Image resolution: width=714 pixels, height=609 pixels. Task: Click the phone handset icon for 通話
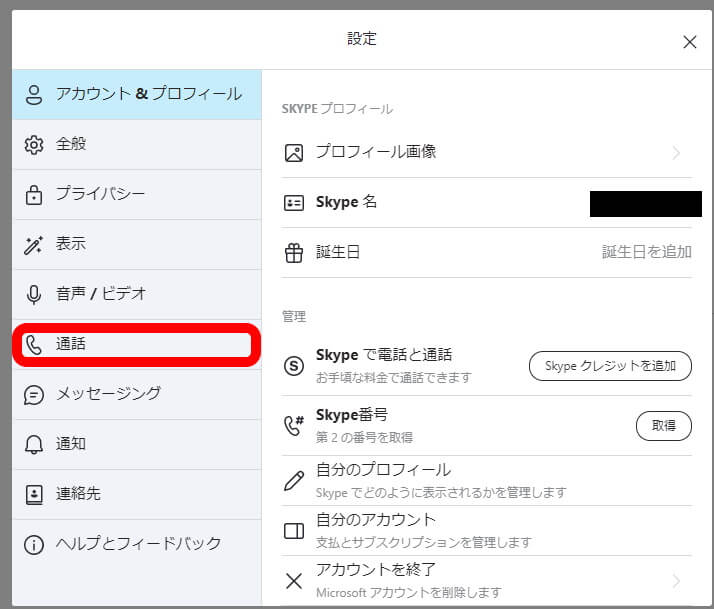34,345
